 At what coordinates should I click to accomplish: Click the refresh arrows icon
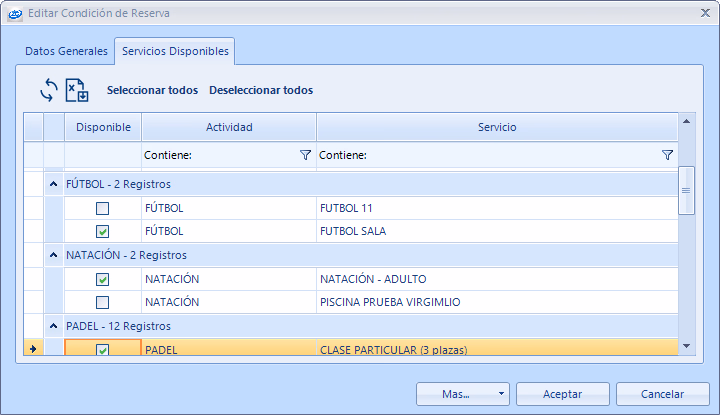(49, 90)
